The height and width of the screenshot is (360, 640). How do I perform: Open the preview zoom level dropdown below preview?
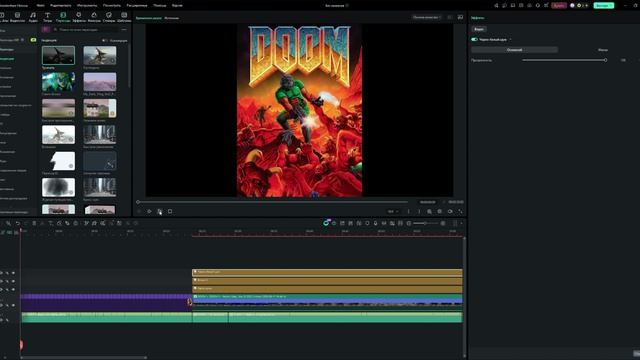pos(393,211)
